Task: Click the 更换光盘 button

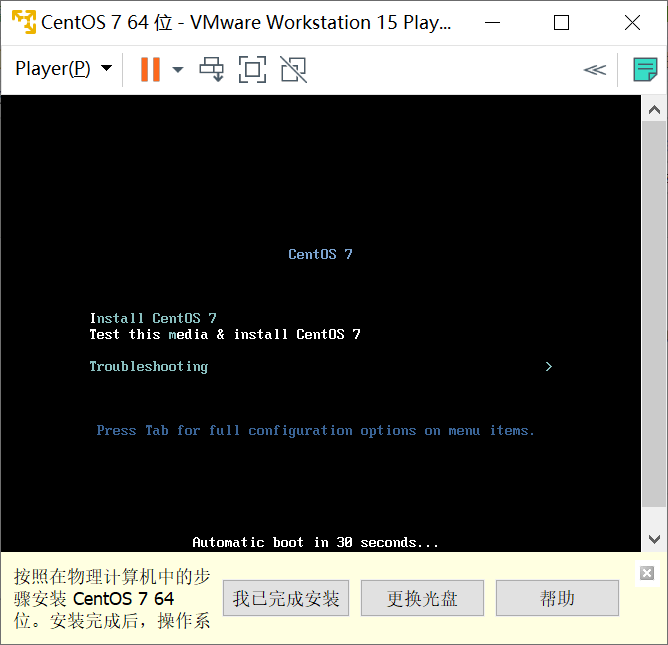Action: (x=422, y=598)
